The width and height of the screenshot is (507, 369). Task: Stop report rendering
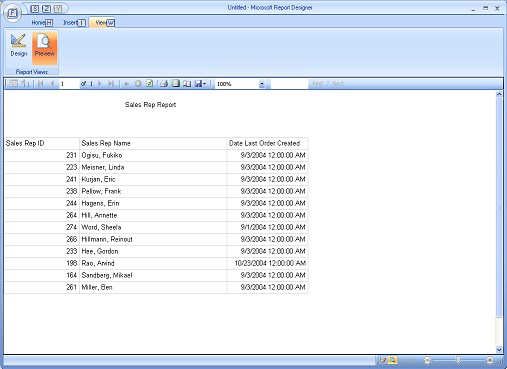(138, 84)
